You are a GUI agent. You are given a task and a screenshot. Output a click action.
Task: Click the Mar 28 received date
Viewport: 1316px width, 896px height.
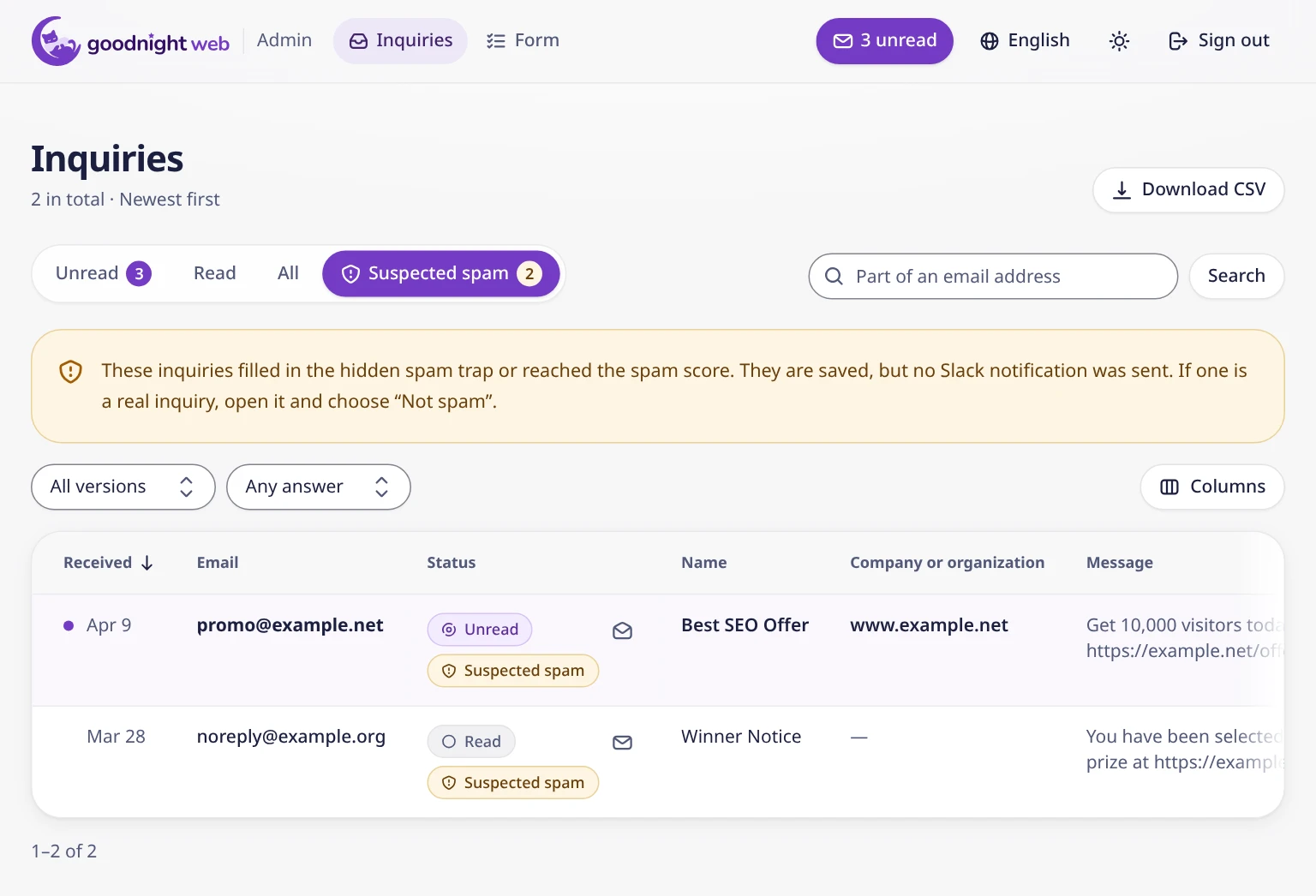point(116,737)
